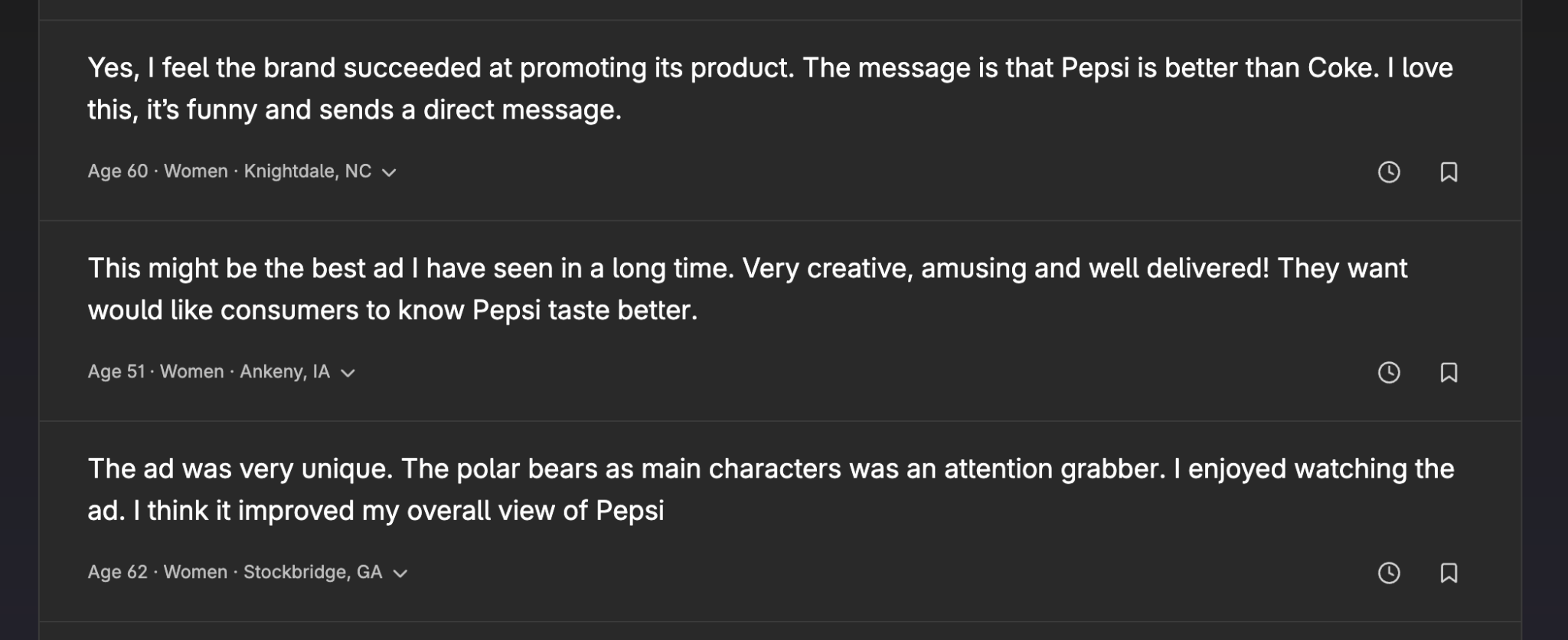This screenshot has width=1568, height=640.
Task: Click the "Stockbridge, GA" location text
Action: pyautogui.click(x=312, y=573)
